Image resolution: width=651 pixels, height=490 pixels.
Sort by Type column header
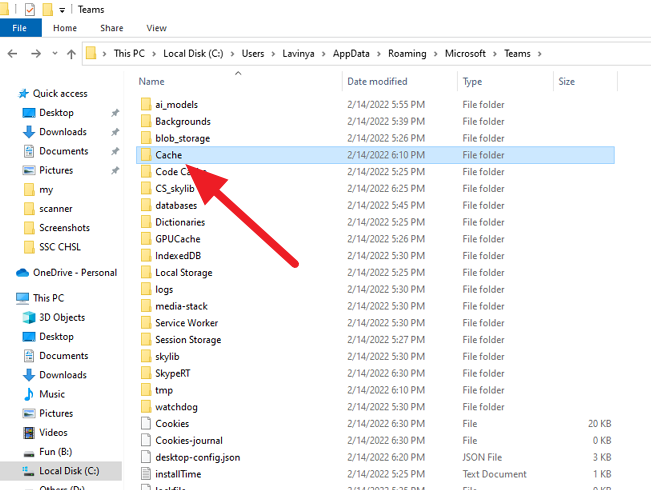click(472, 81)
